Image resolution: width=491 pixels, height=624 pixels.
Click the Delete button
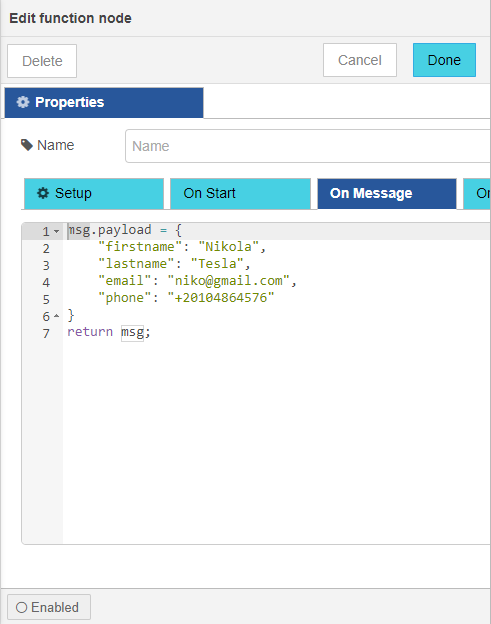click(x=42, y=61)
